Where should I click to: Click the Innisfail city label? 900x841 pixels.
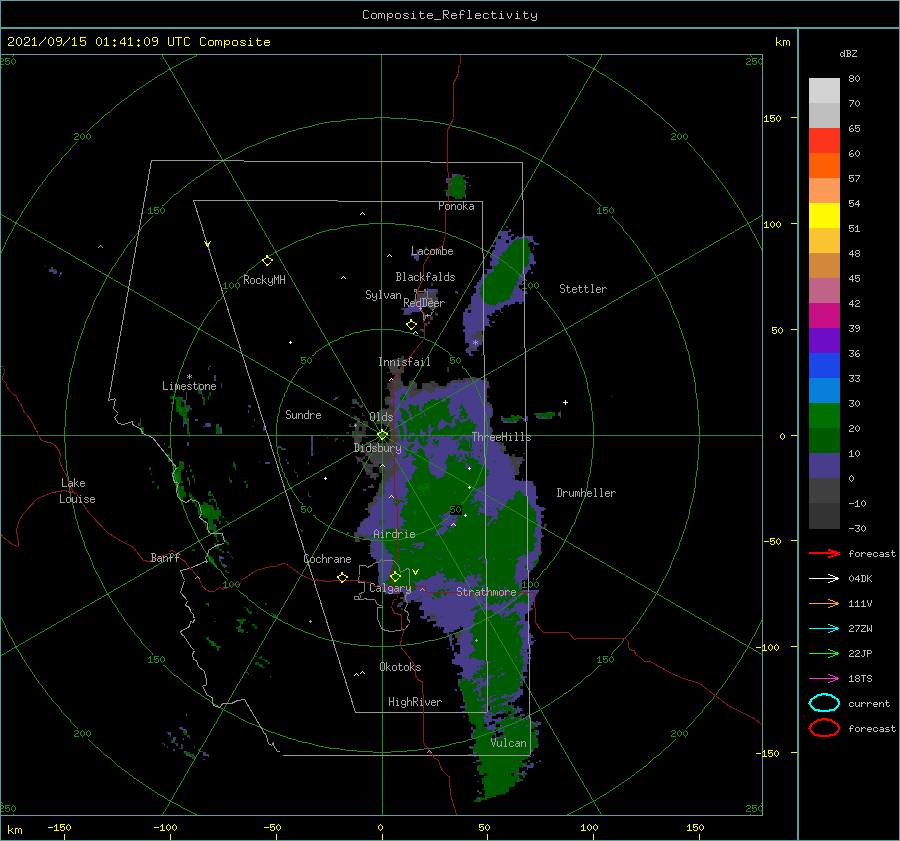pos(404,362)
